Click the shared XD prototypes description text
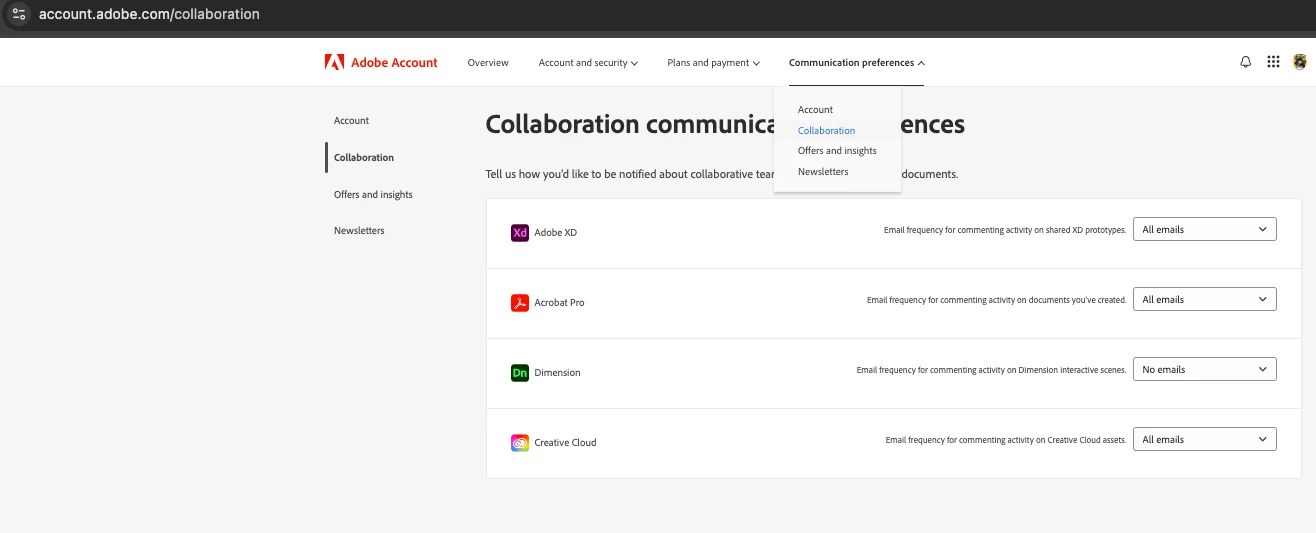 click(x=1005, y=230)
